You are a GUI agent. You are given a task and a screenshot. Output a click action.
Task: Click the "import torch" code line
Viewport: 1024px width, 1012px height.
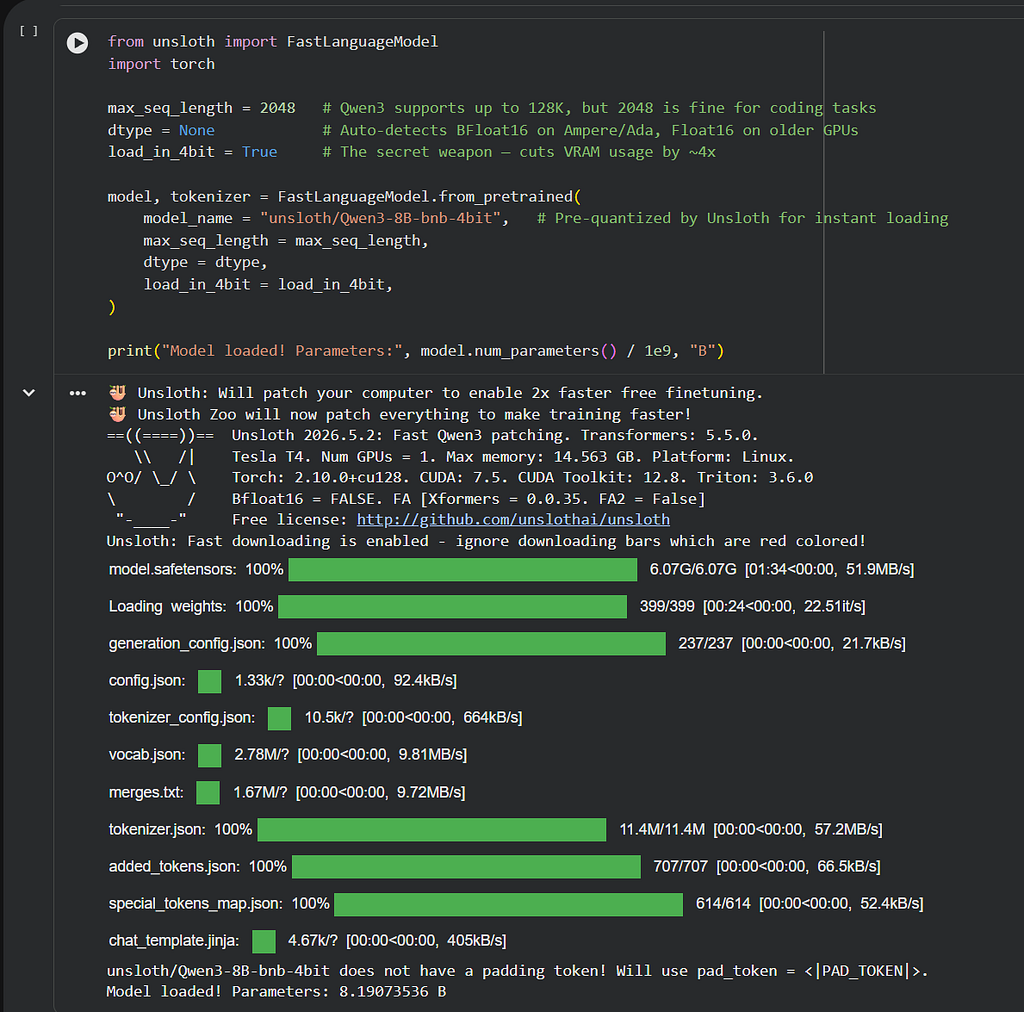pyautogui.click(x=161, y=64)
